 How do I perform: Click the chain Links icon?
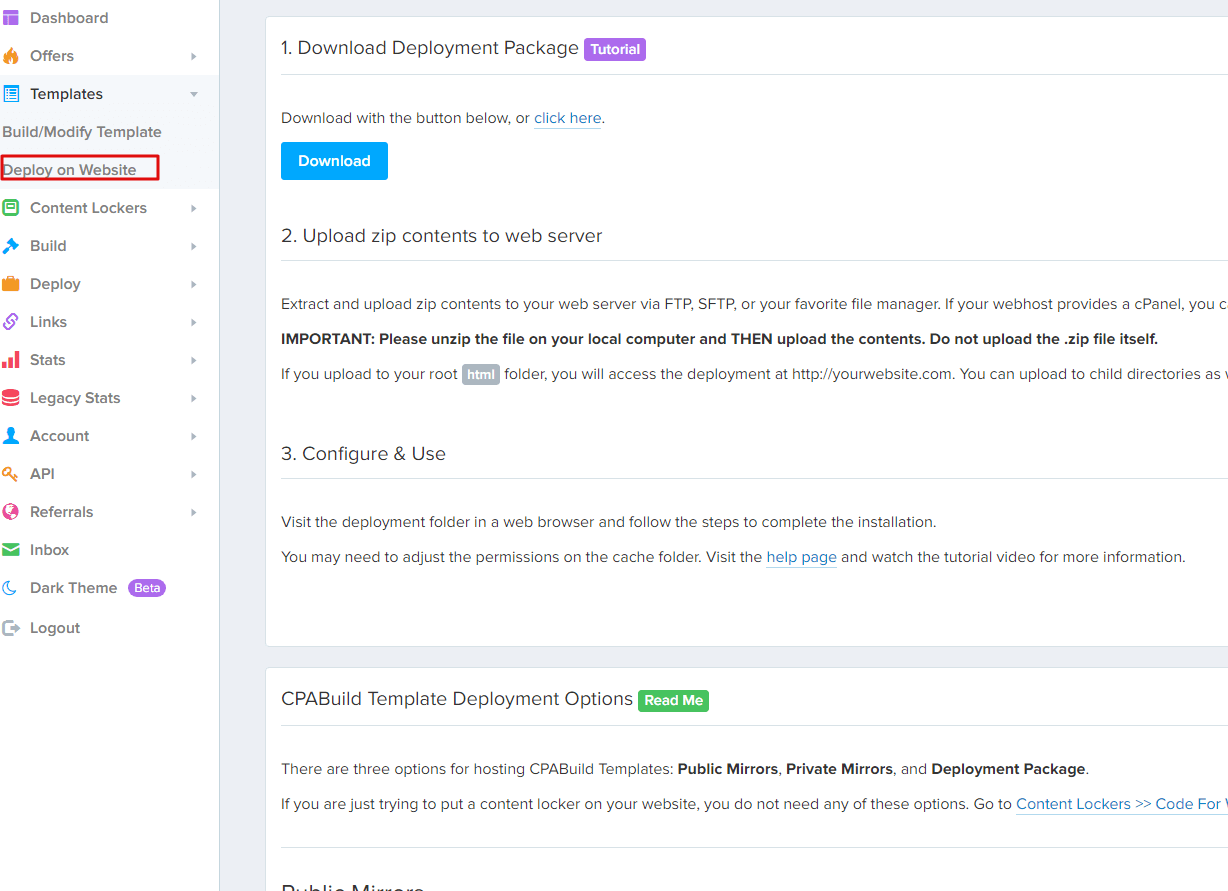coord(11,322)
